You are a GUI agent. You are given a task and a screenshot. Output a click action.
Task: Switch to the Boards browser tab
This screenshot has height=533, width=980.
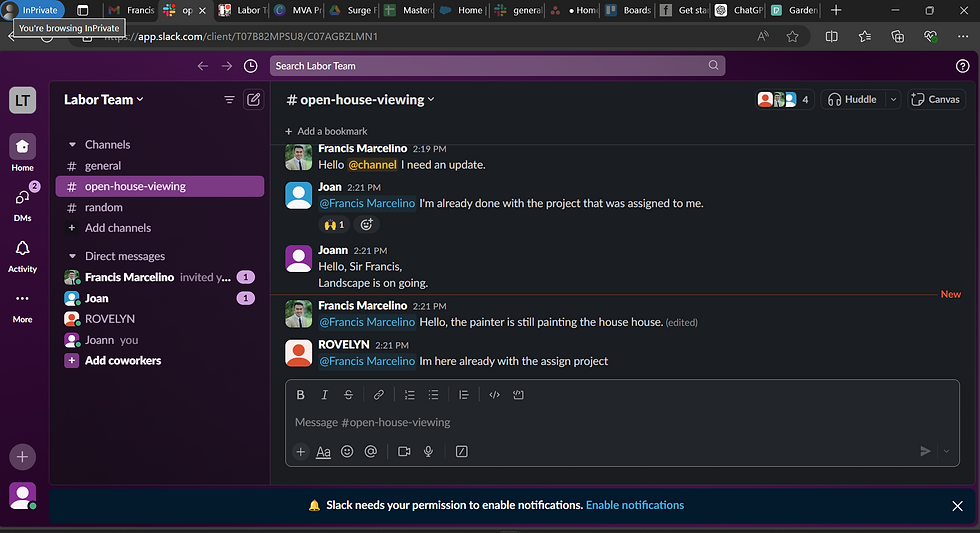click(629, 10)
